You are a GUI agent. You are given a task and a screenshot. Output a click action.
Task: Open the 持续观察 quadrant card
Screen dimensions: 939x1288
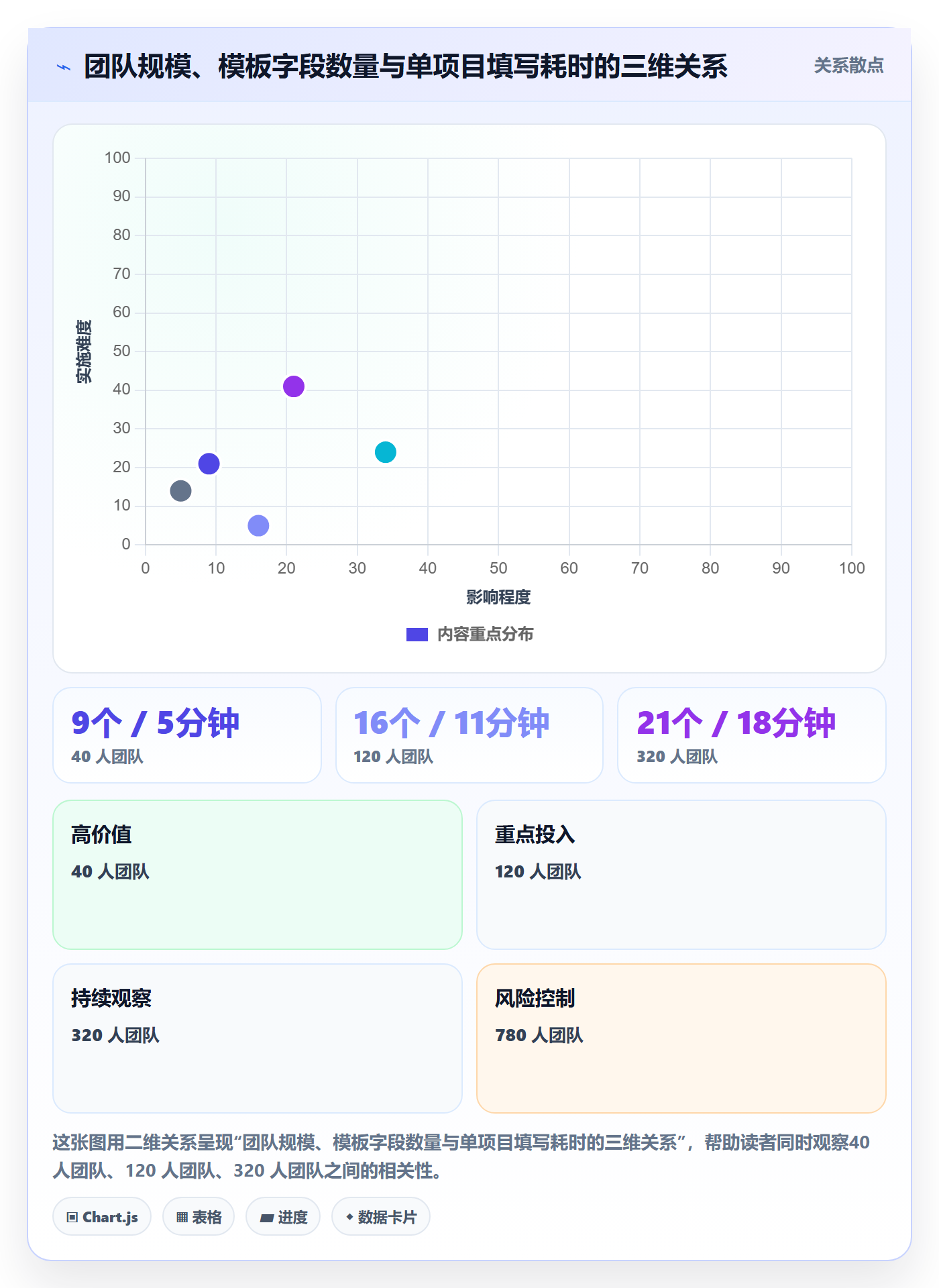(x=258, y=1038)
